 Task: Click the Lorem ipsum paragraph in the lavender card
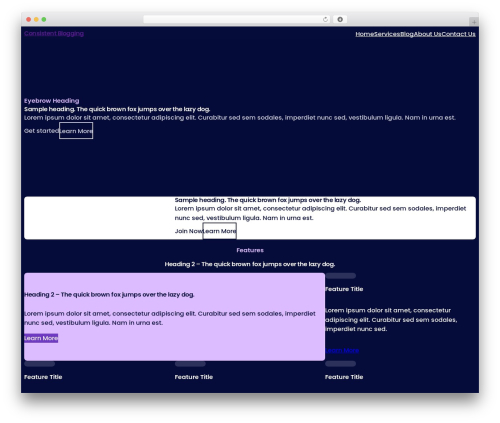pyautogui.click(x=170, y=318)
